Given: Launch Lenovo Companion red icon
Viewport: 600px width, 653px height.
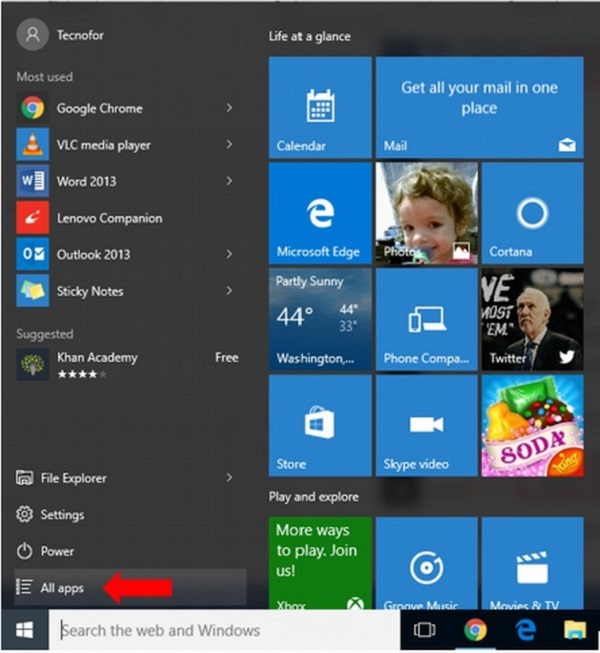Looking at the screenshot, I should [32, 217].
